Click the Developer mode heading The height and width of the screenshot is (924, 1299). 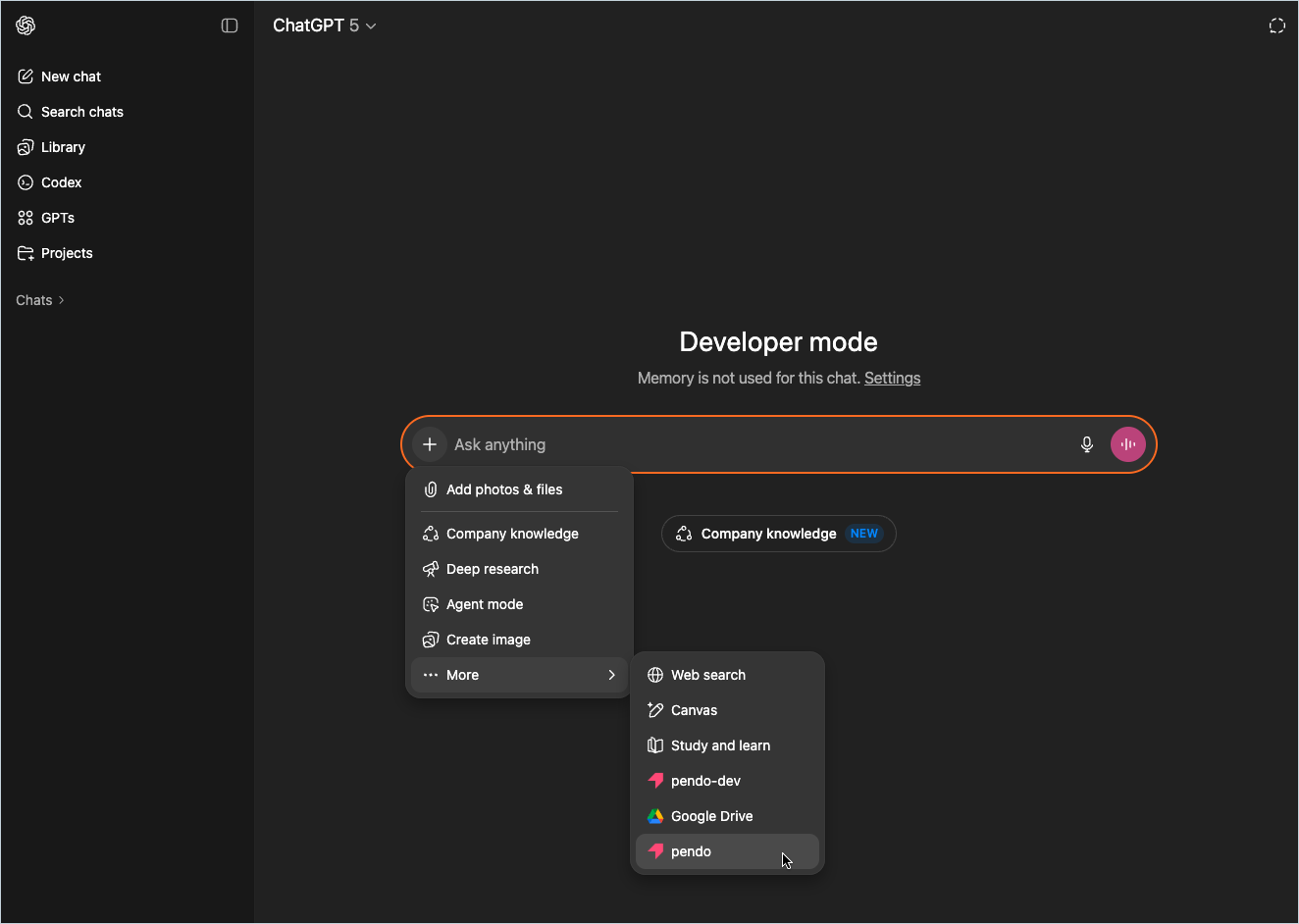[x=778, y=341]
